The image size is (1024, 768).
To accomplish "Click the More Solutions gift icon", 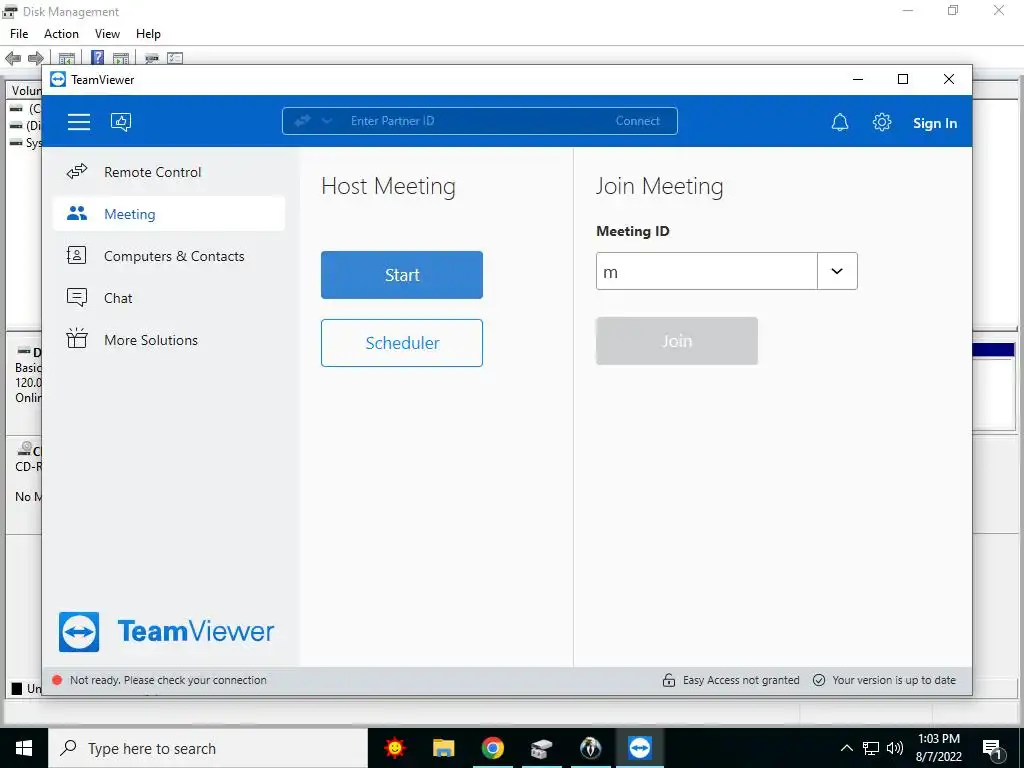I will (76, 338).
